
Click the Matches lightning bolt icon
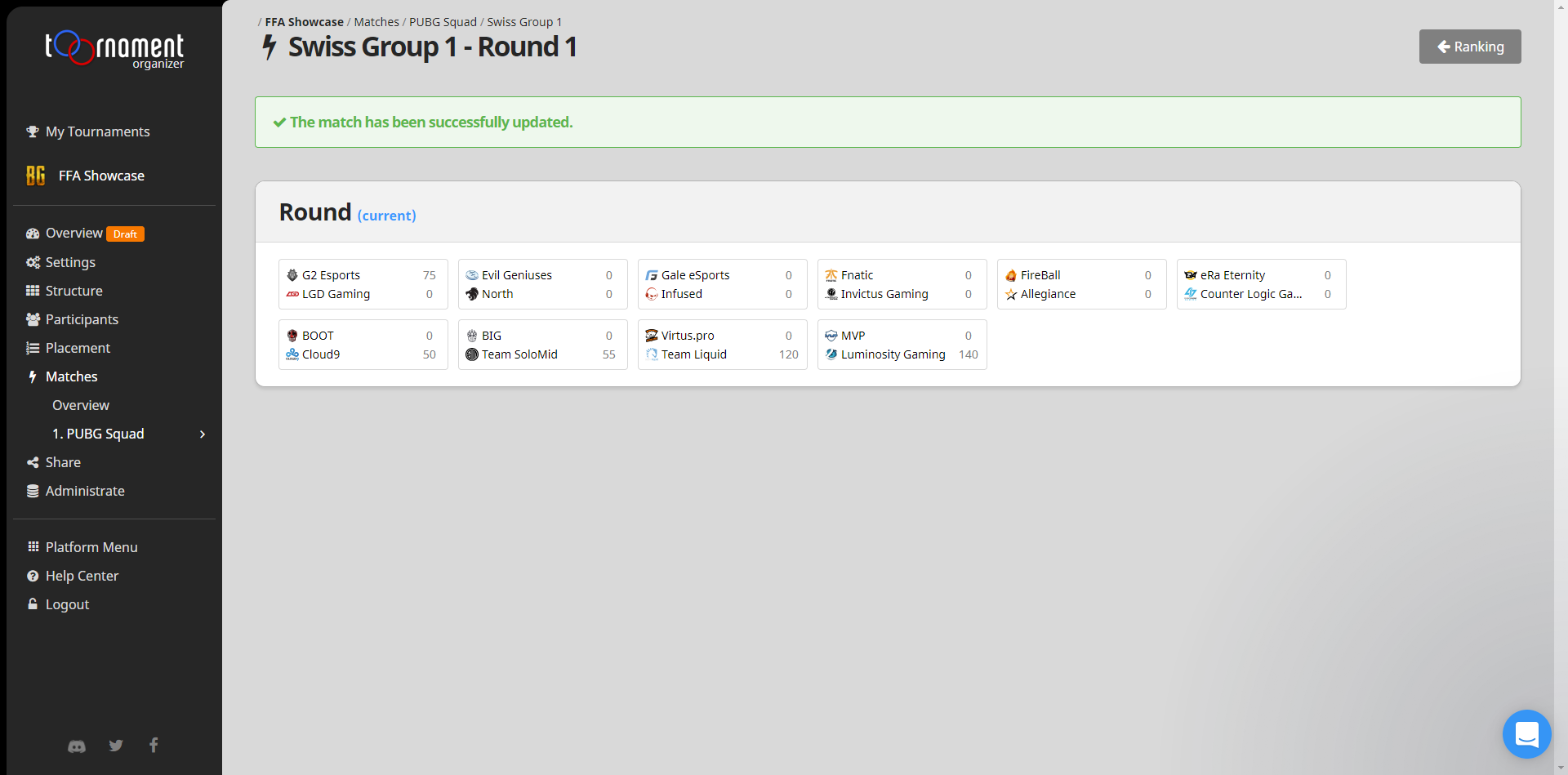[33, 376]
